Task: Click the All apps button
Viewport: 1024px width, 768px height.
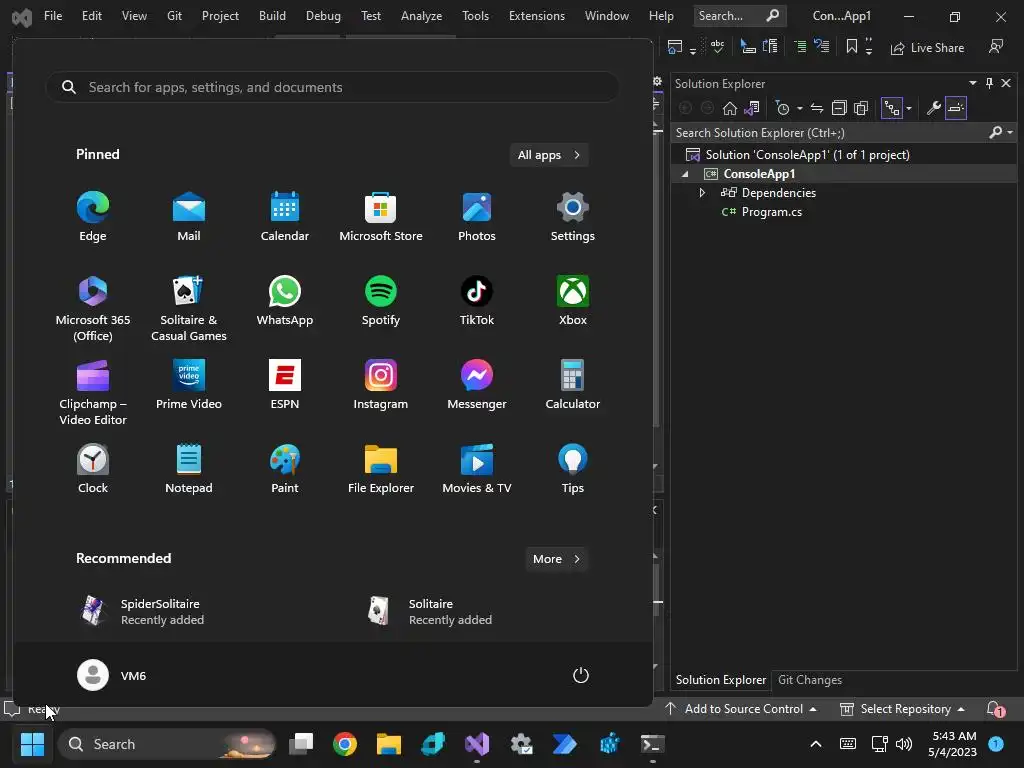Action: [x=549, y=155]
